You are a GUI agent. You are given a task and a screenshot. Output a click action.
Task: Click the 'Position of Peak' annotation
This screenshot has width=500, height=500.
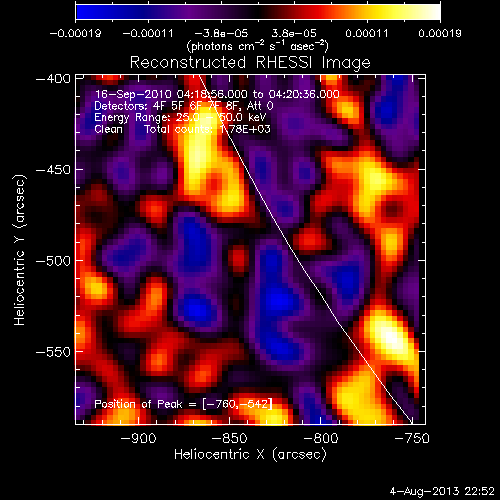(183, 404)
